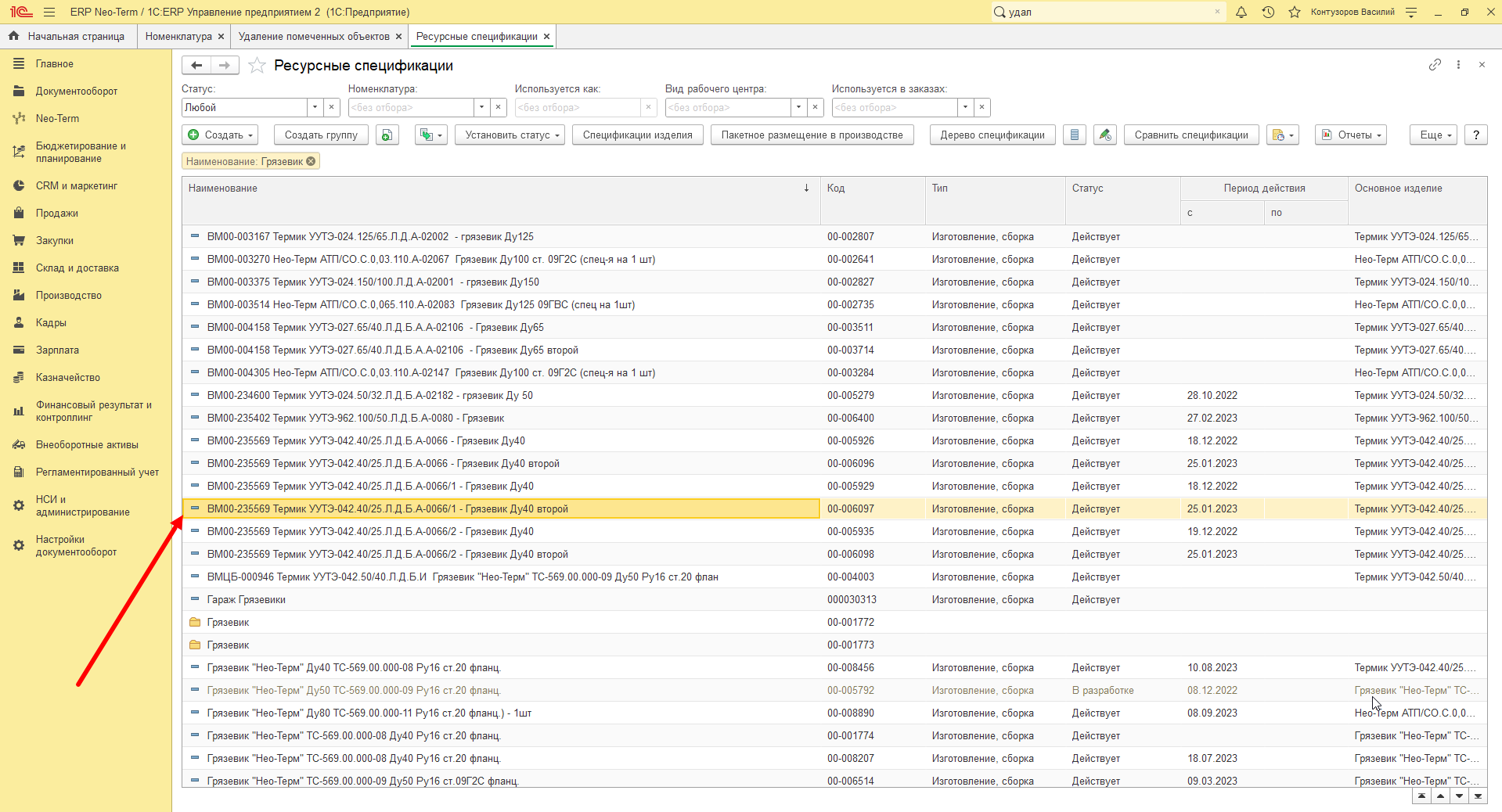This screenshot has width=1502, height=812.
Task: Click Пакетное размещение в производстве button
Action: pos(812,135)
